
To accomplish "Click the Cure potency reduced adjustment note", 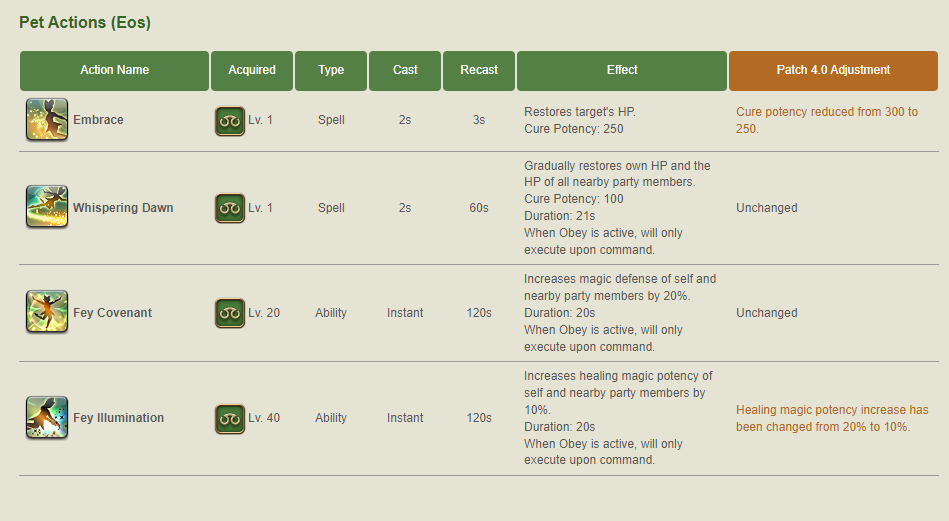I will (x=827, y=120).
